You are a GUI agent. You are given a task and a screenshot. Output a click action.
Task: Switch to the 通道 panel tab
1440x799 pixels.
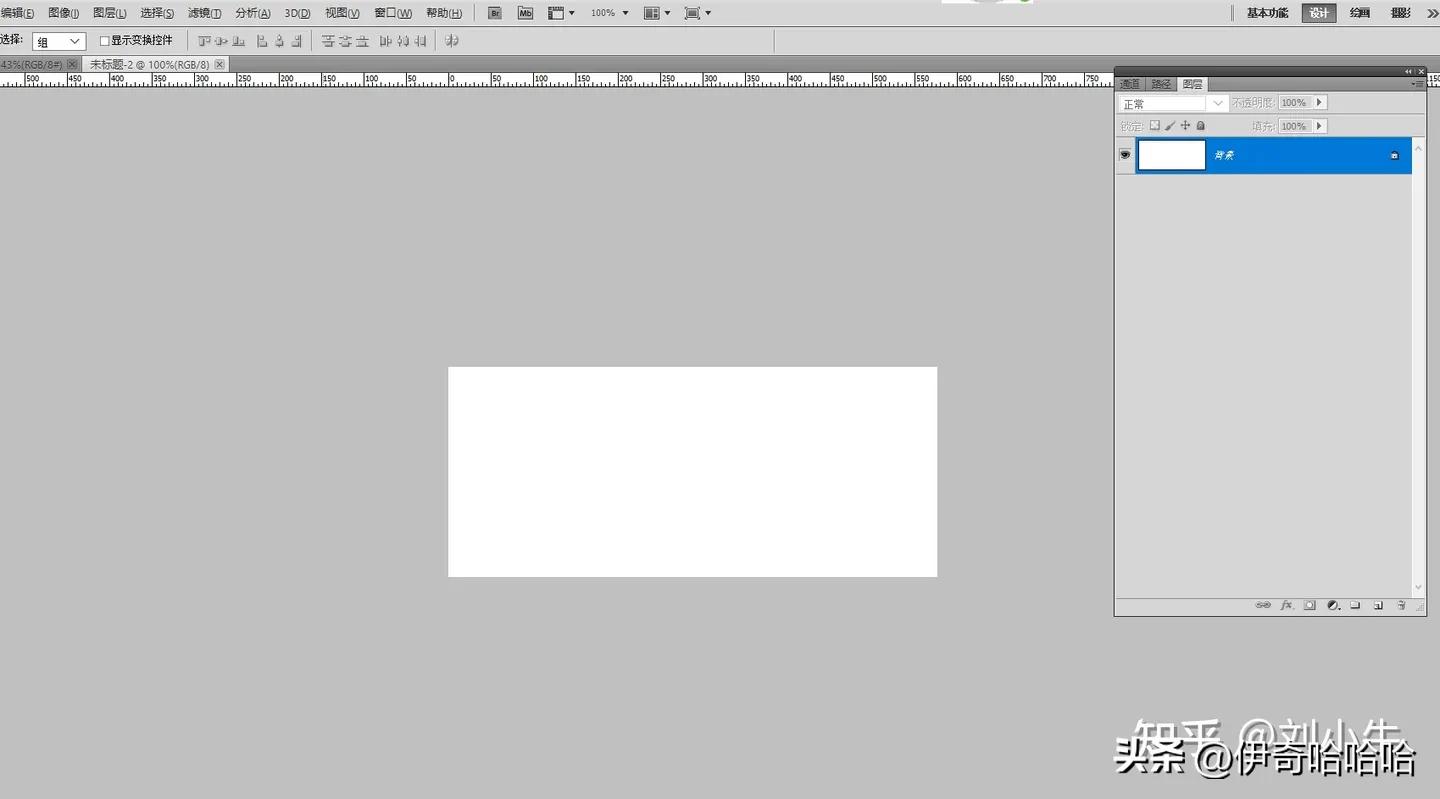[x=1129, y=84]
